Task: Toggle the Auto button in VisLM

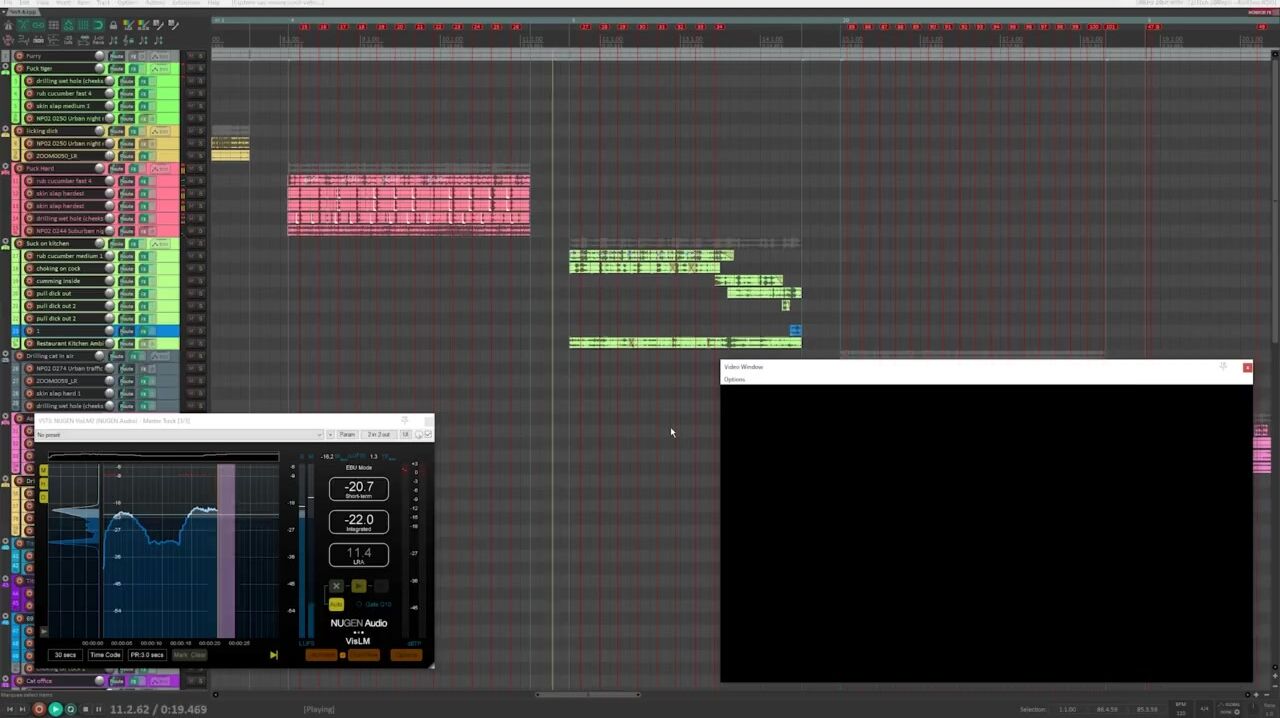Action: (336, 604)
